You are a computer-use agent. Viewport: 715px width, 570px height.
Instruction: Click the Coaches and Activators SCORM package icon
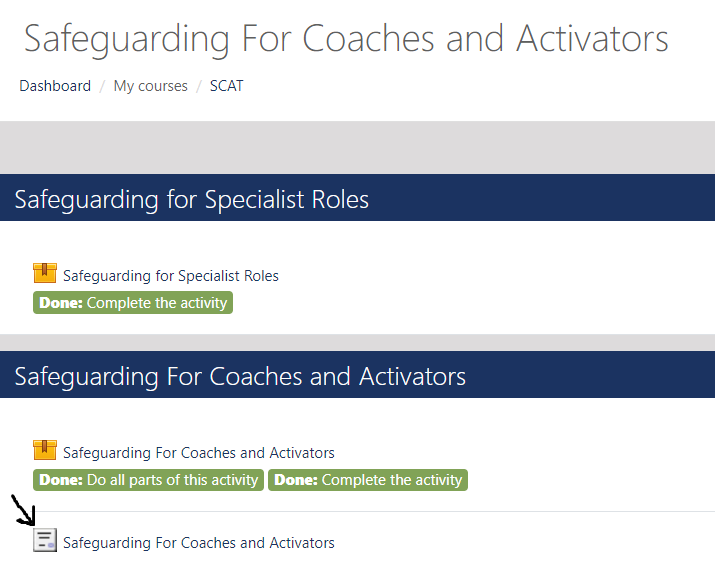pos(45,450)
